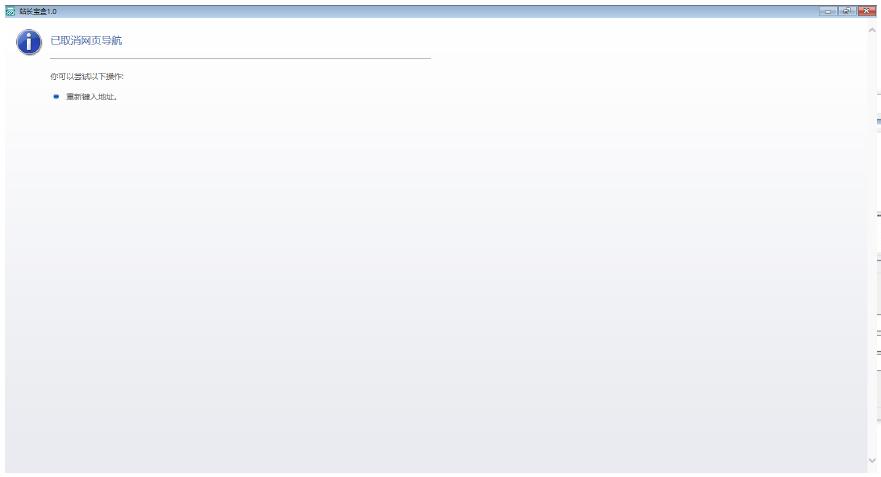This screenshot has height=477, width=881.
Task: Click the 站长宝盒 app icon in title bar
Action: click(10, 11)
